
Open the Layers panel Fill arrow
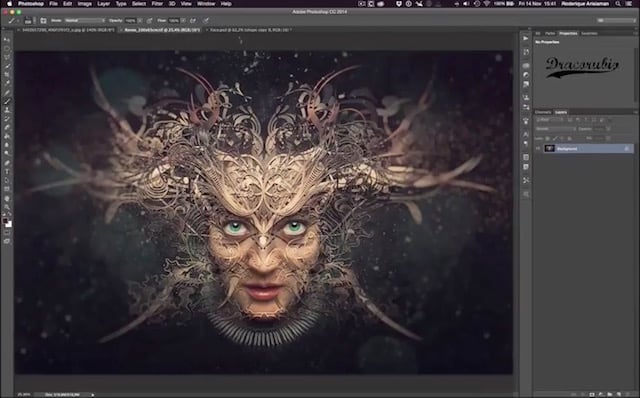coord(608,139)
